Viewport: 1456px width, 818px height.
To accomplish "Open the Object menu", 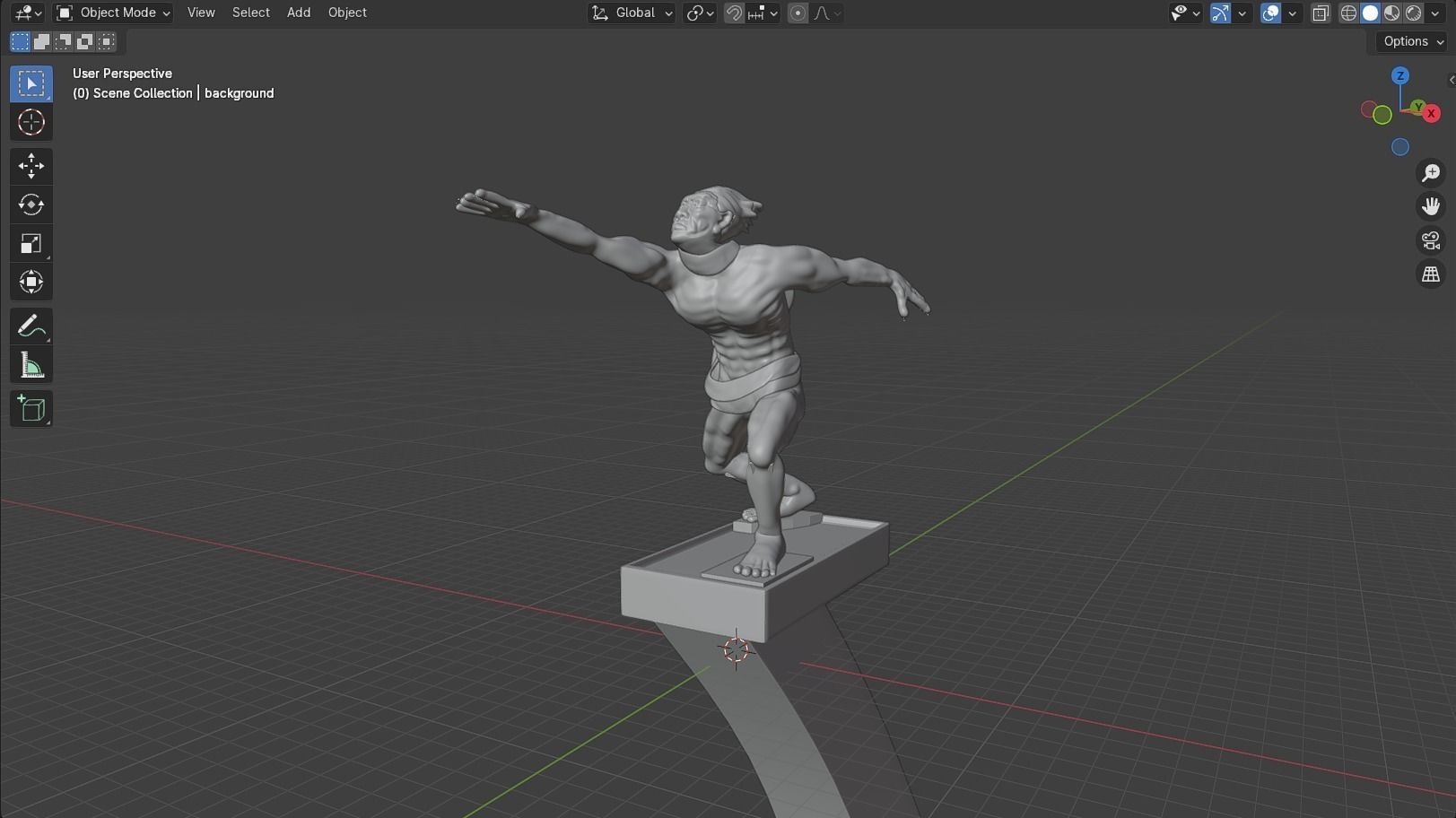I will pyautogui.click(x=347, y=13).
